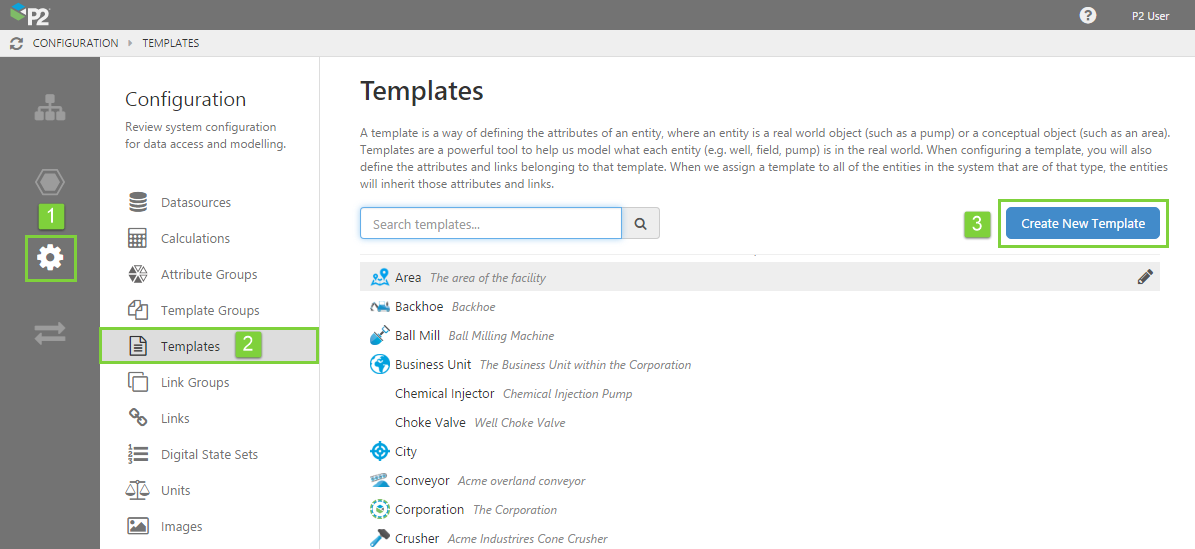This screenshot has height=549, width=1195.
Task: Open Template Groups in the sidebar
Action: [x=209, y=311]
